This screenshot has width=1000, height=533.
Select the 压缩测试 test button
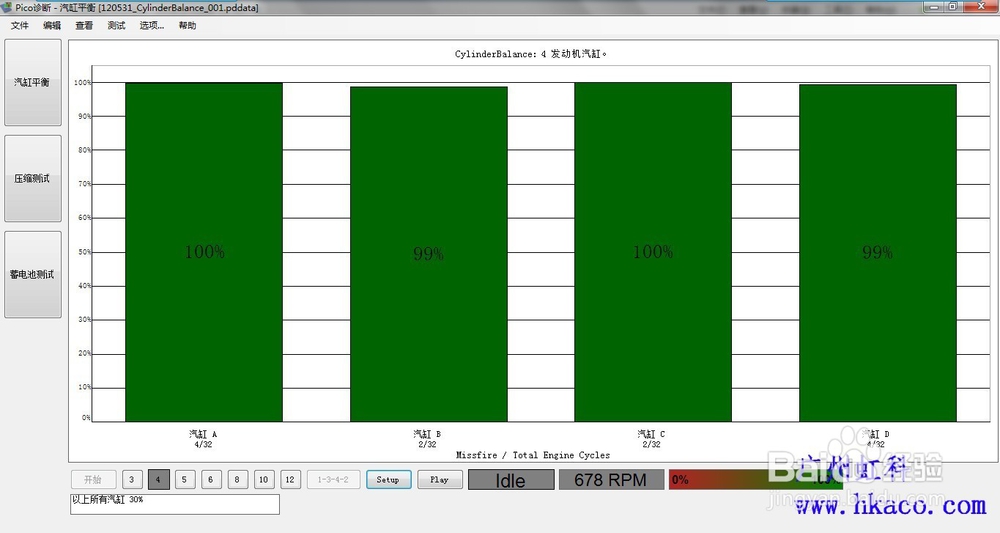click(x=33, y=179)
